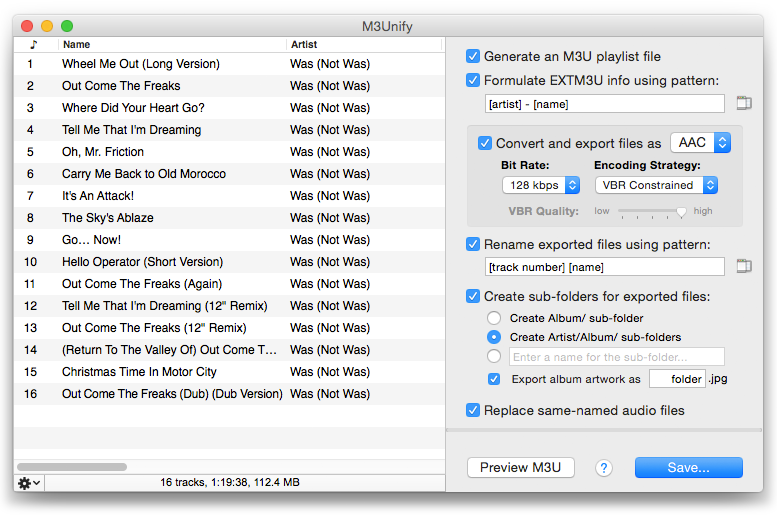Open the VBR Constrained Encoding Strategy dropdown
The height and width of the screenshot is (515, 777).
pos(656,185)
